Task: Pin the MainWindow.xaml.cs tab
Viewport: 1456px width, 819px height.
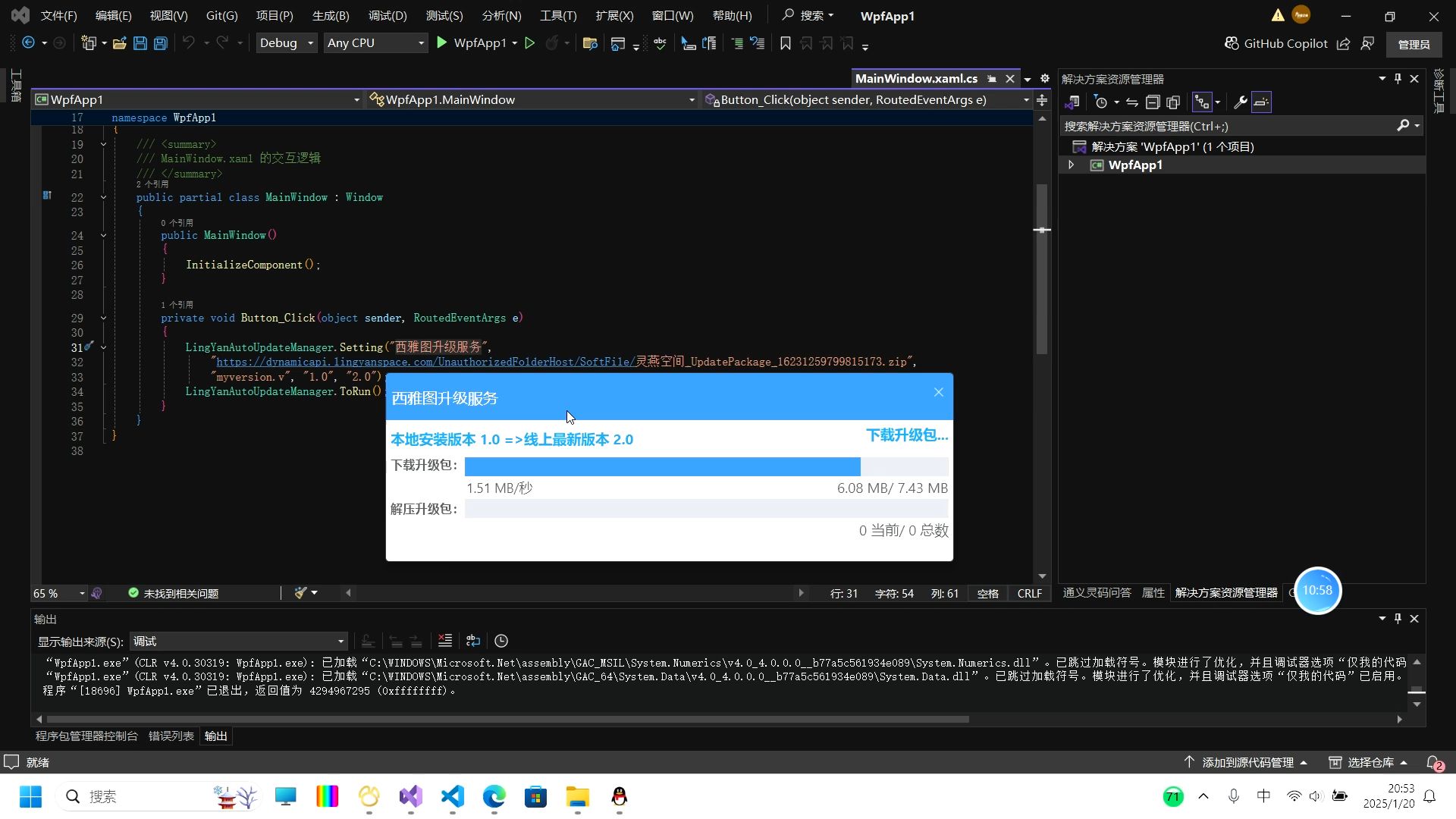Action: click(x=992, y=79)
